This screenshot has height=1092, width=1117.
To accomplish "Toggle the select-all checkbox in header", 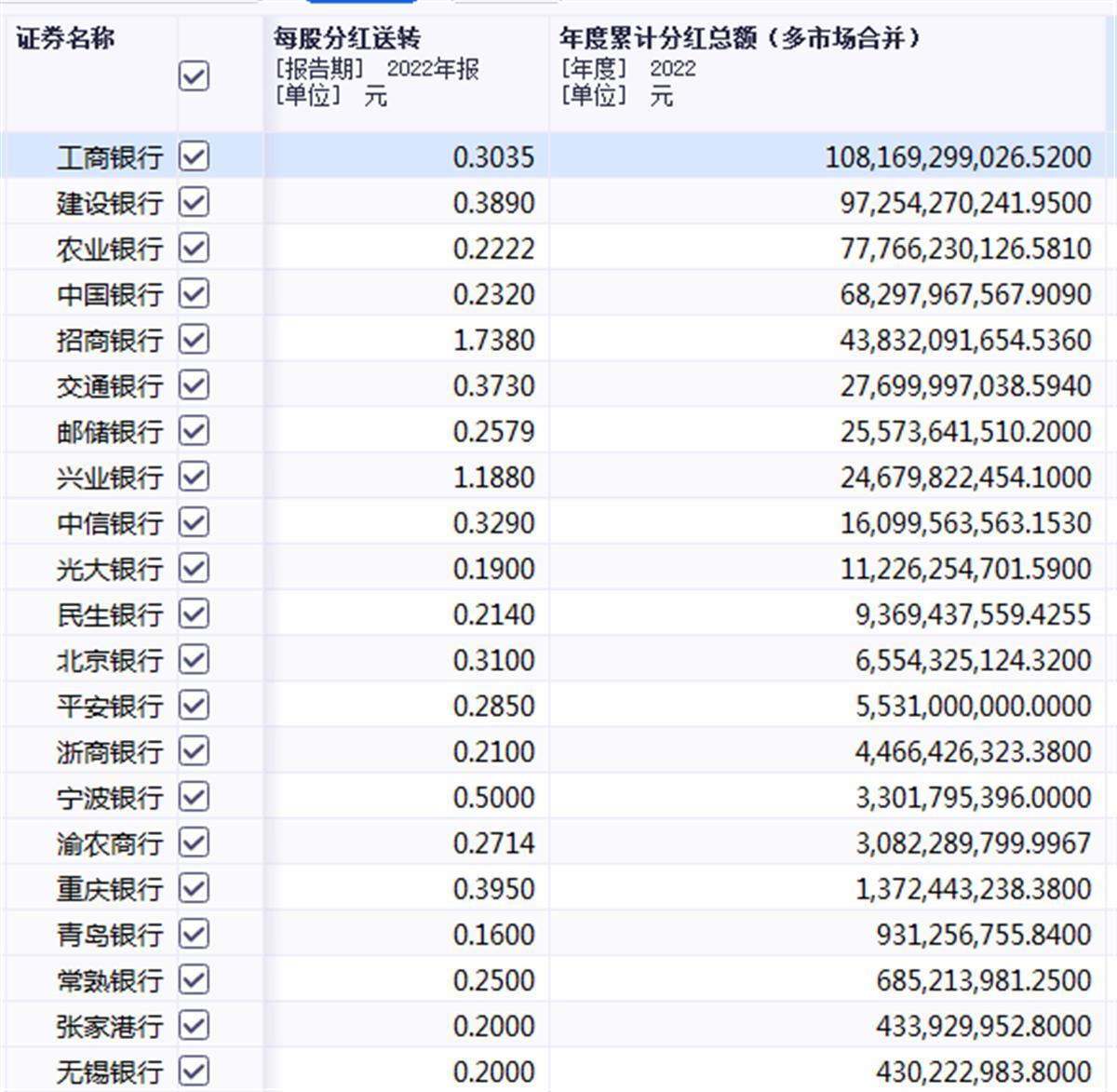I will 194,75.
